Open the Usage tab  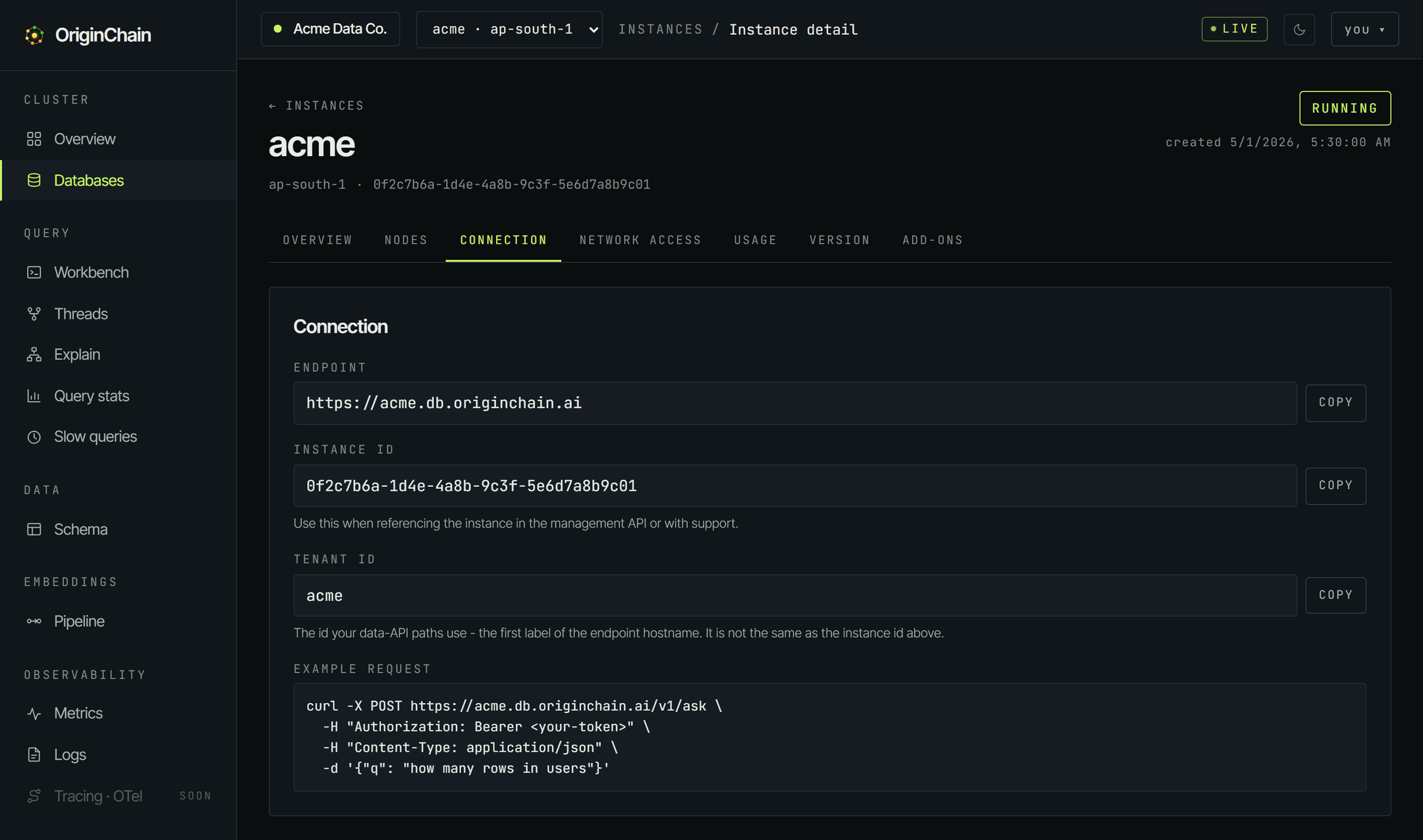click(756, 240)
